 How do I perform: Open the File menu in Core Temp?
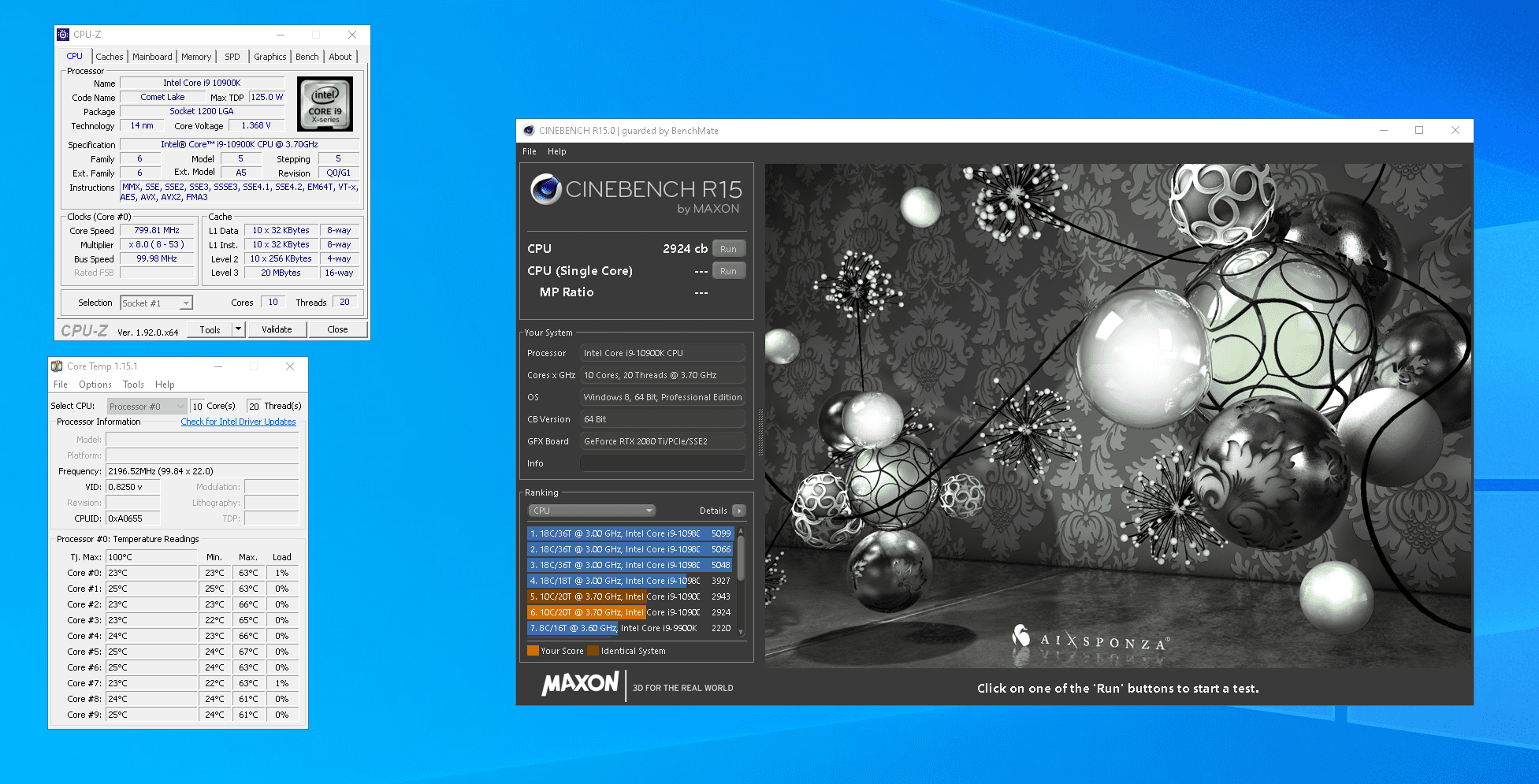coord(61,385)
